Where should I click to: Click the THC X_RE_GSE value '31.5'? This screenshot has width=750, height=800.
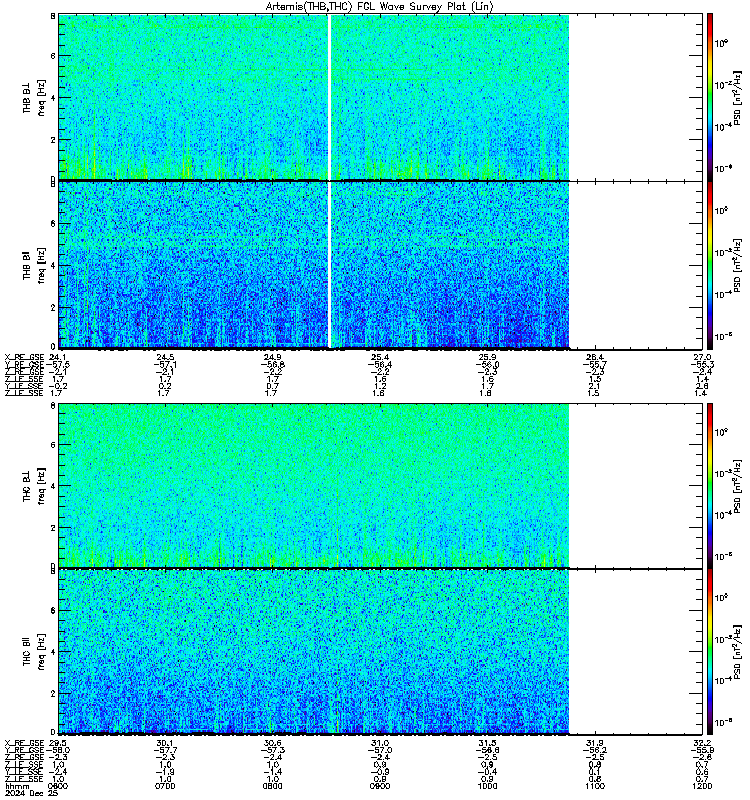click(x=487, y=743)
